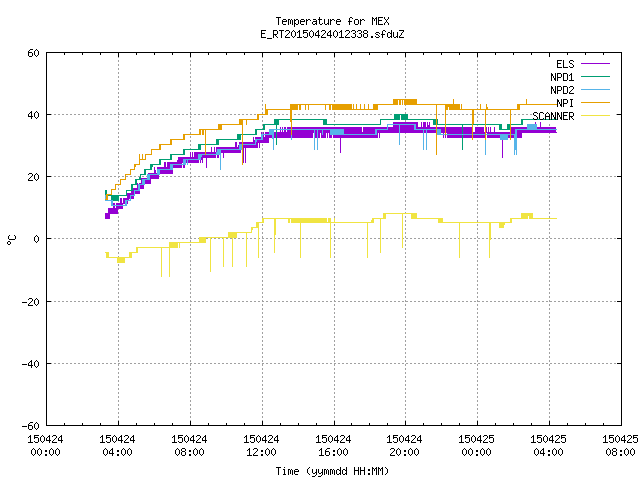Click the chart title 'Temperature for MEX'

click(332, 21)
